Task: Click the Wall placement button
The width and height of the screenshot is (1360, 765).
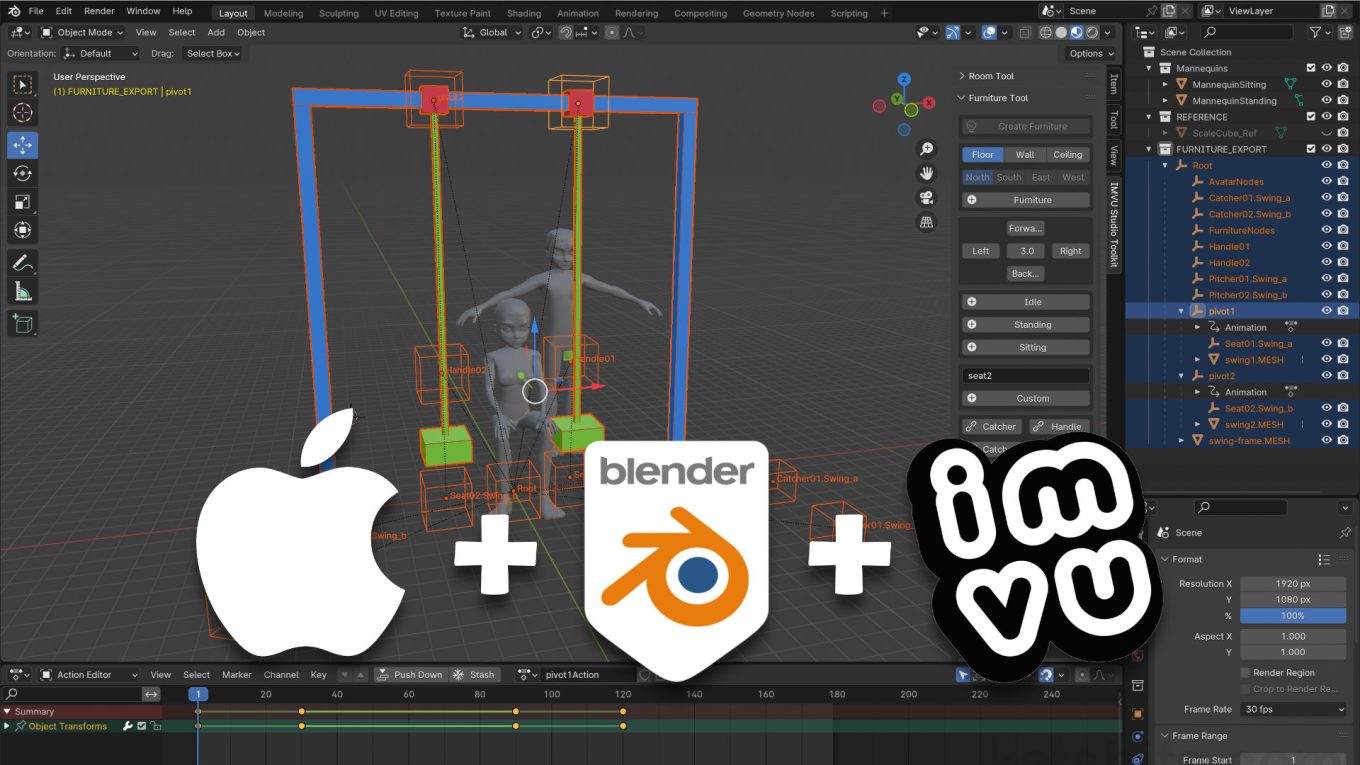Action: [1025, 154]
